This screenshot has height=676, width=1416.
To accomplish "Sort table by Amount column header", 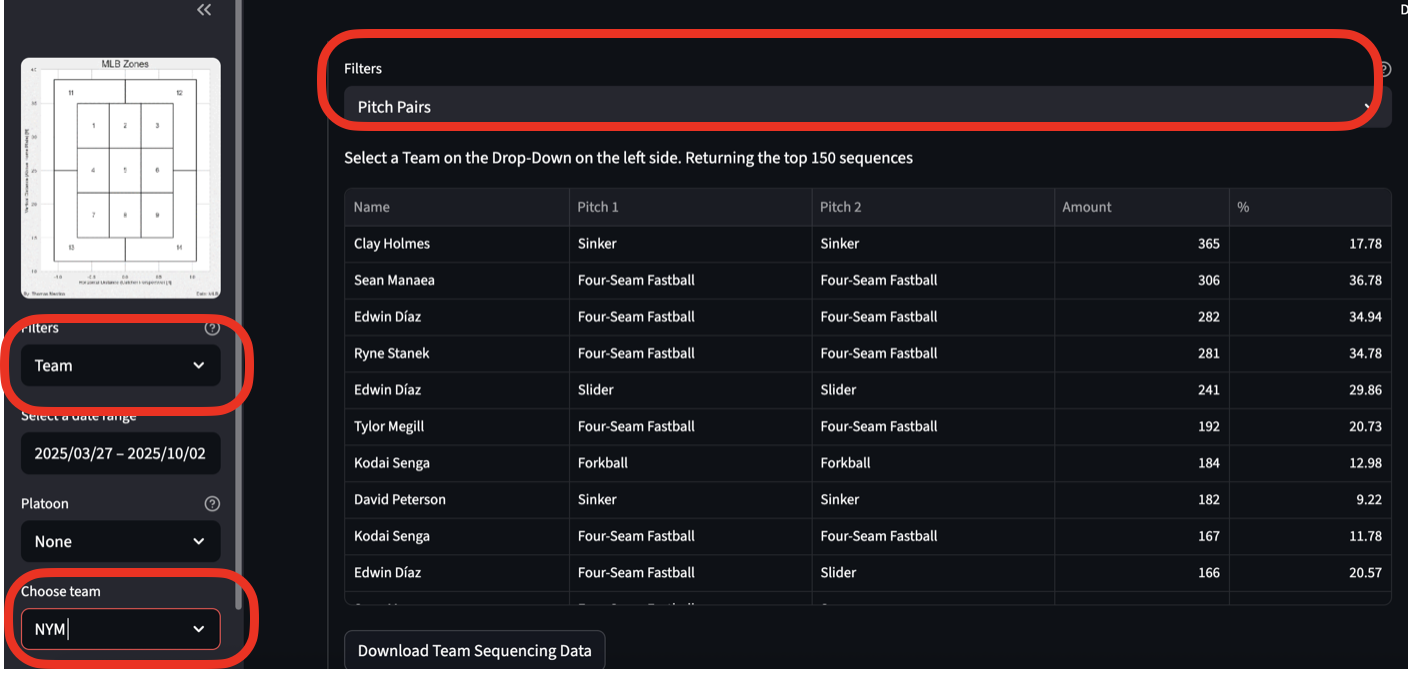I will tap(1087, 207).
